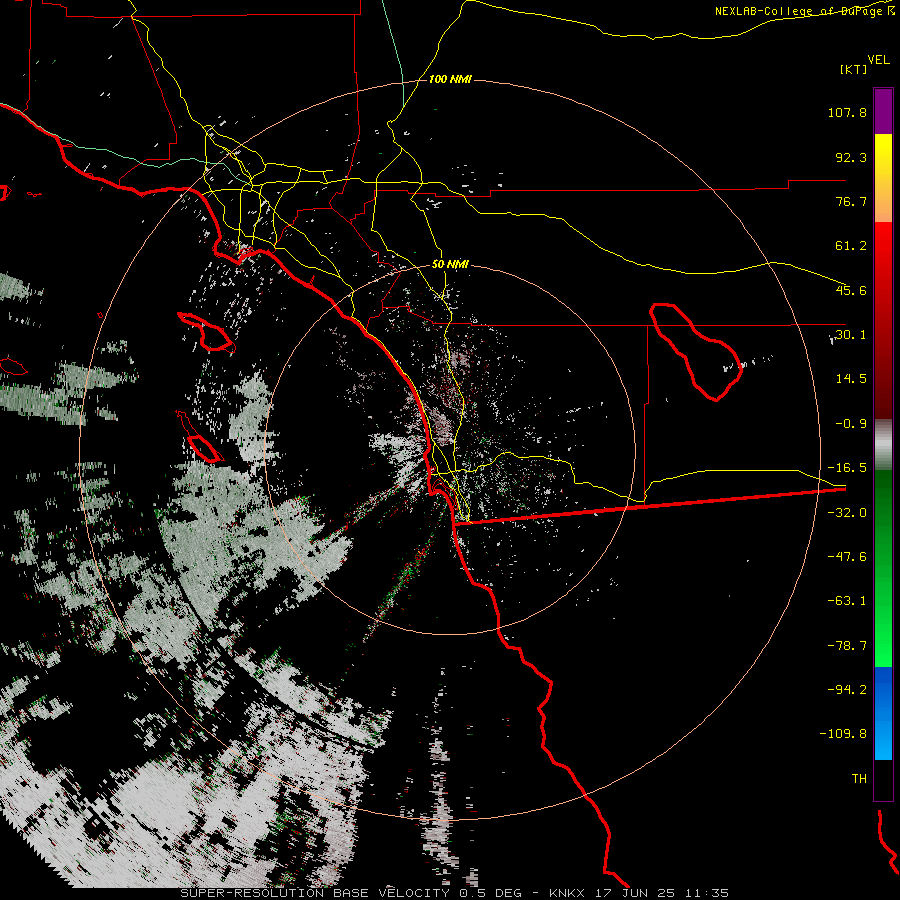
Task: Pick the yellow-orange band of the velocity scale
Action: point(883,178)
